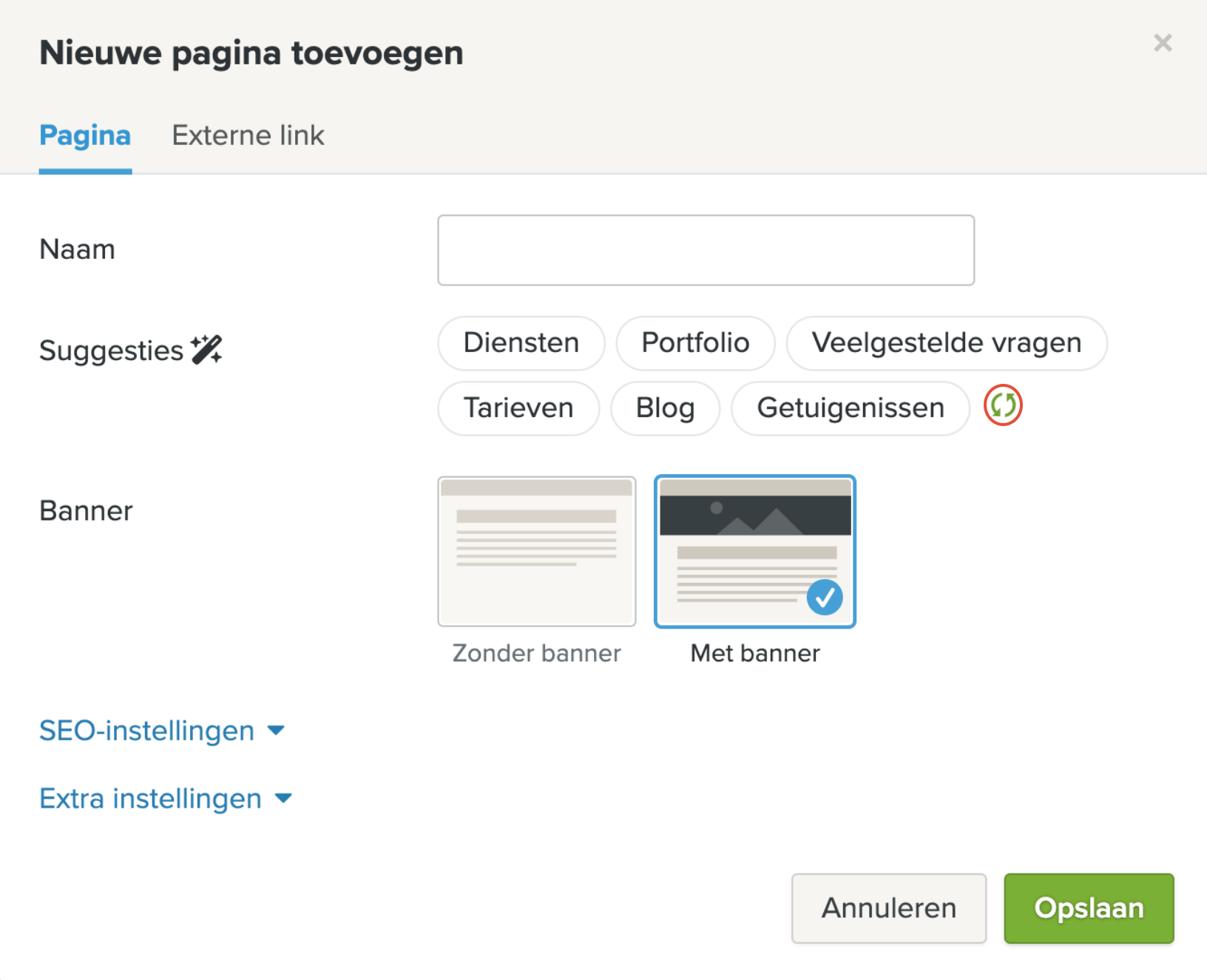Expand SEO-instellingen section
This screenshot has height=980, width=1207.
point(147,731)
